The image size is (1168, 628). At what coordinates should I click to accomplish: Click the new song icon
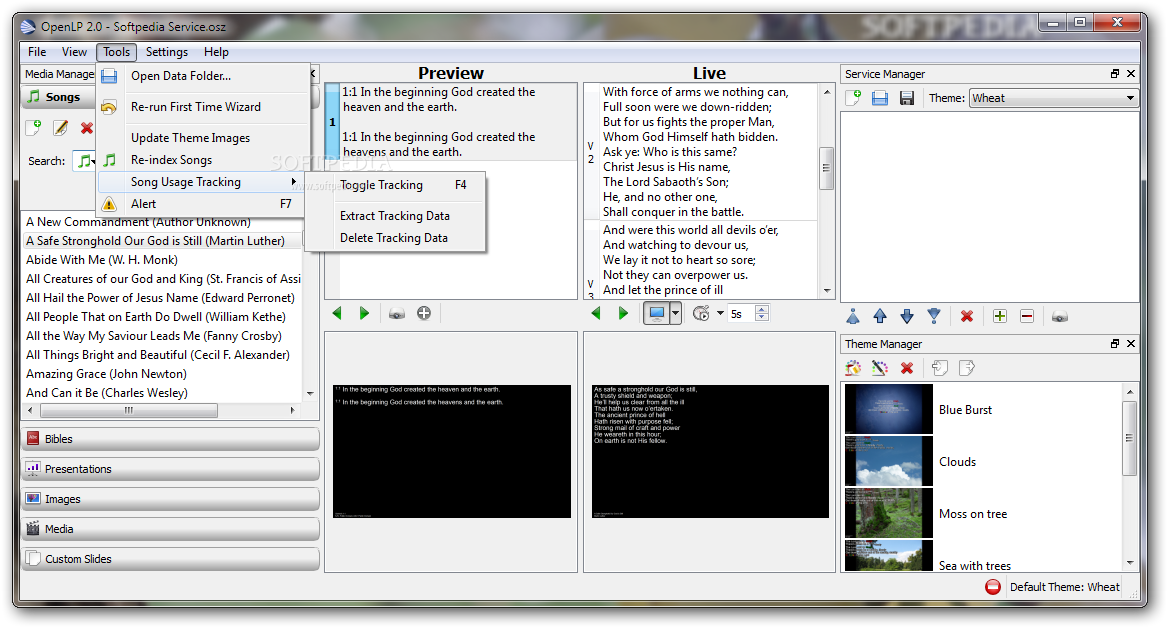(x=34, y=127)
